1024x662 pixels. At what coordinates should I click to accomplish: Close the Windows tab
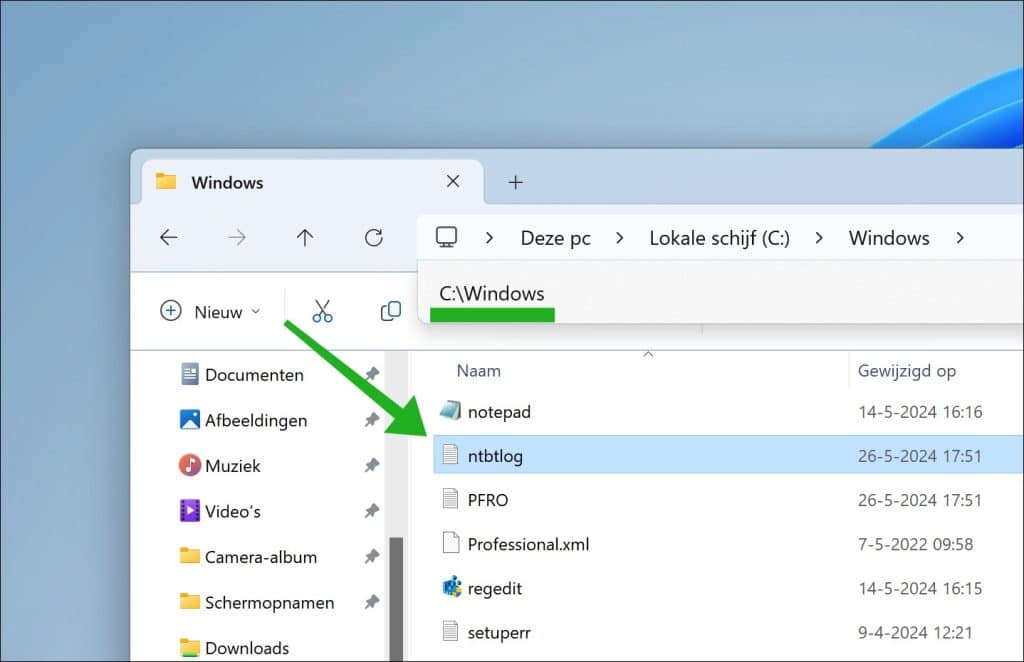[x=453, y=181]
